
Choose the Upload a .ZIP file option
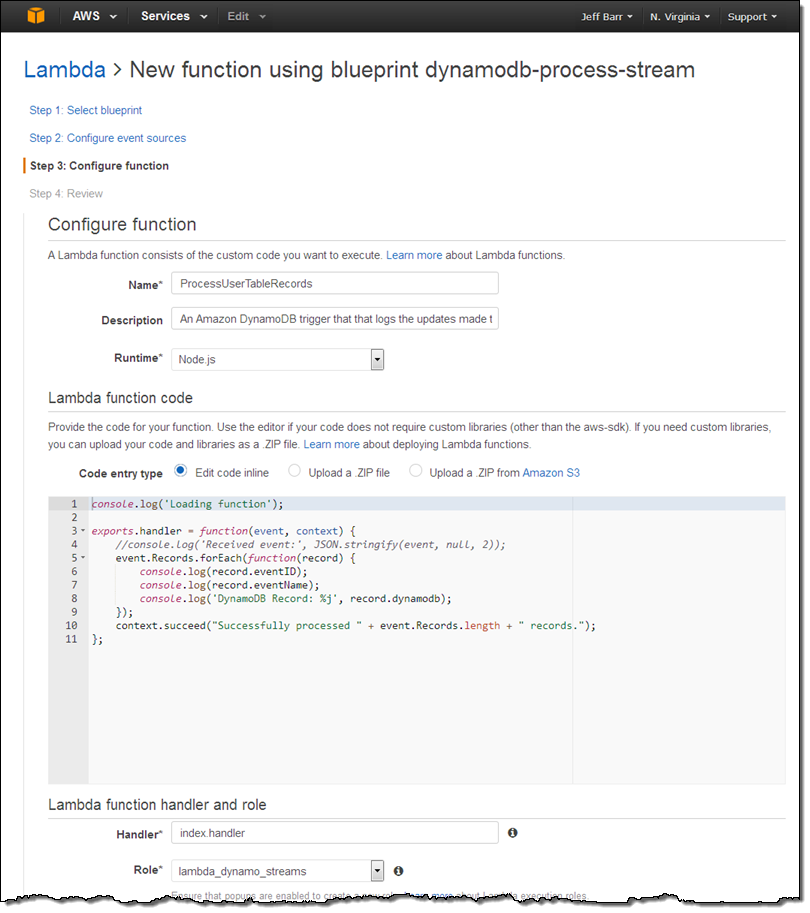tap(294, 471)
